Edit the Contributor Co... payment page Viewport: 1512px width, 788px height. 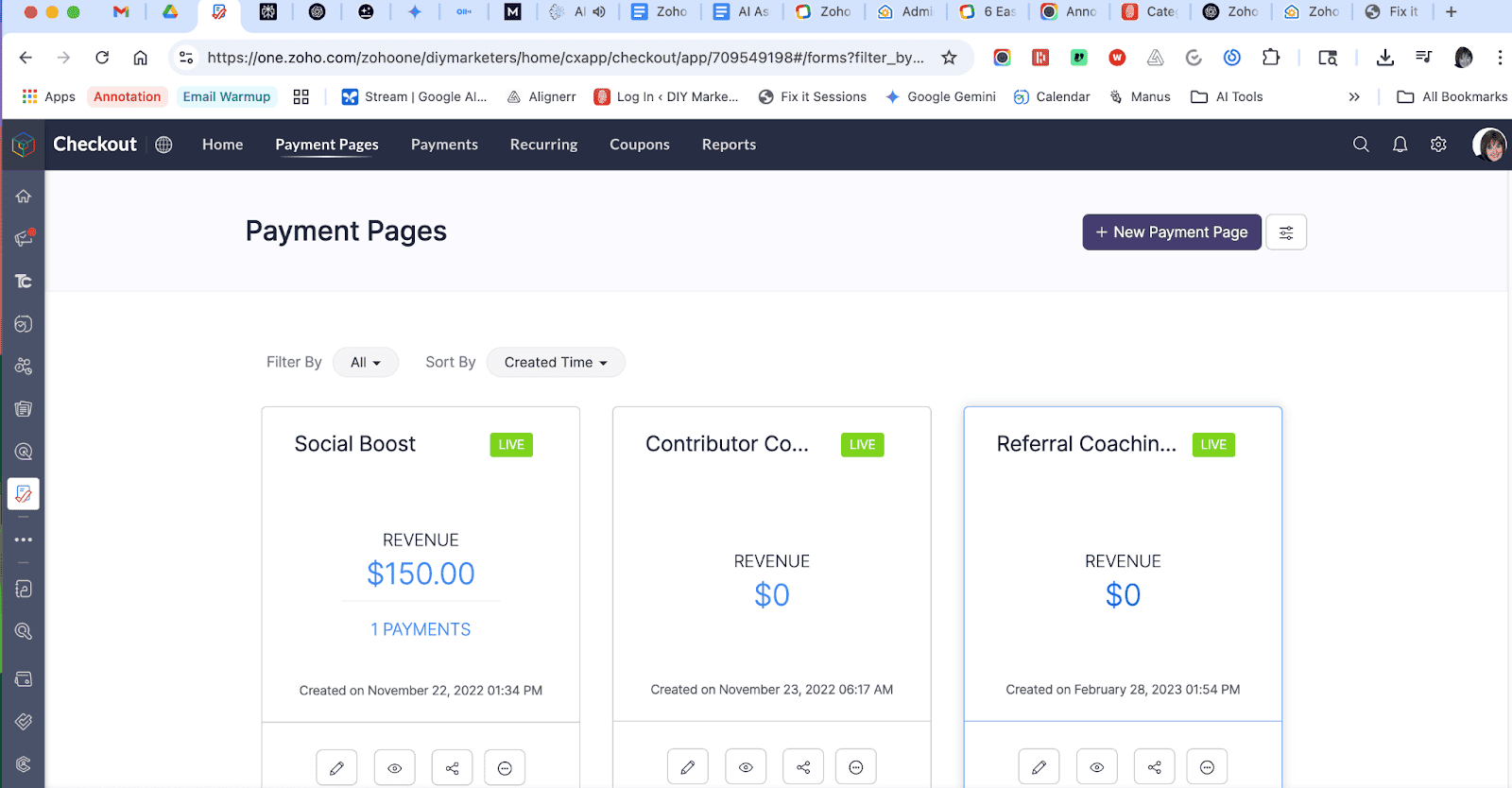[x=688, y=767]
